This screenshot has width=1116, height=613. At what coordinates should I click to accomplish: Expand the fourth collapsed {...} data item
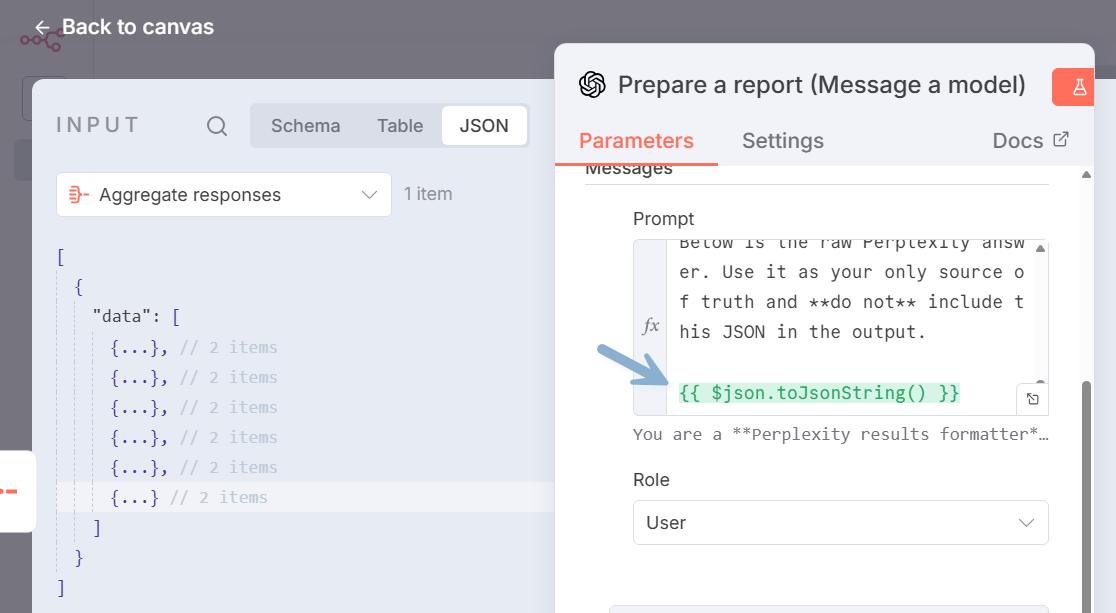pos(137,437)
